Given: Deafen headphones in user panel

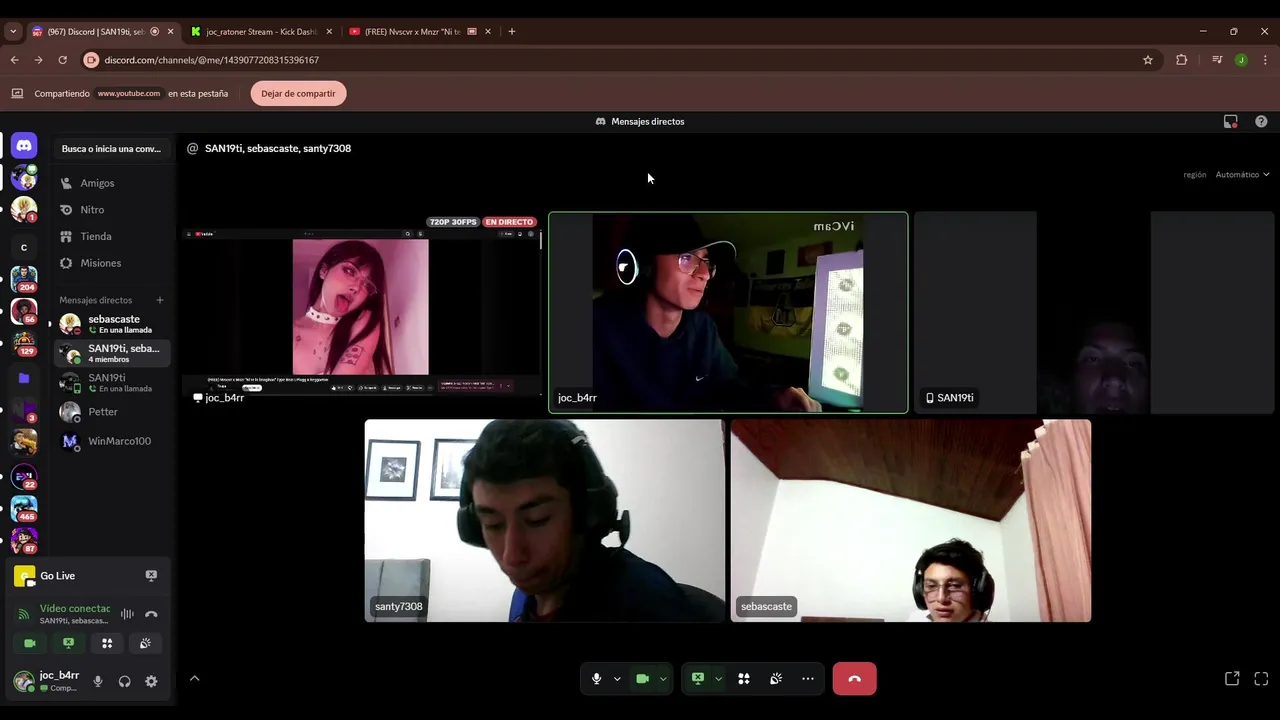Looking at the screenshot, I should tap(124, 681).
